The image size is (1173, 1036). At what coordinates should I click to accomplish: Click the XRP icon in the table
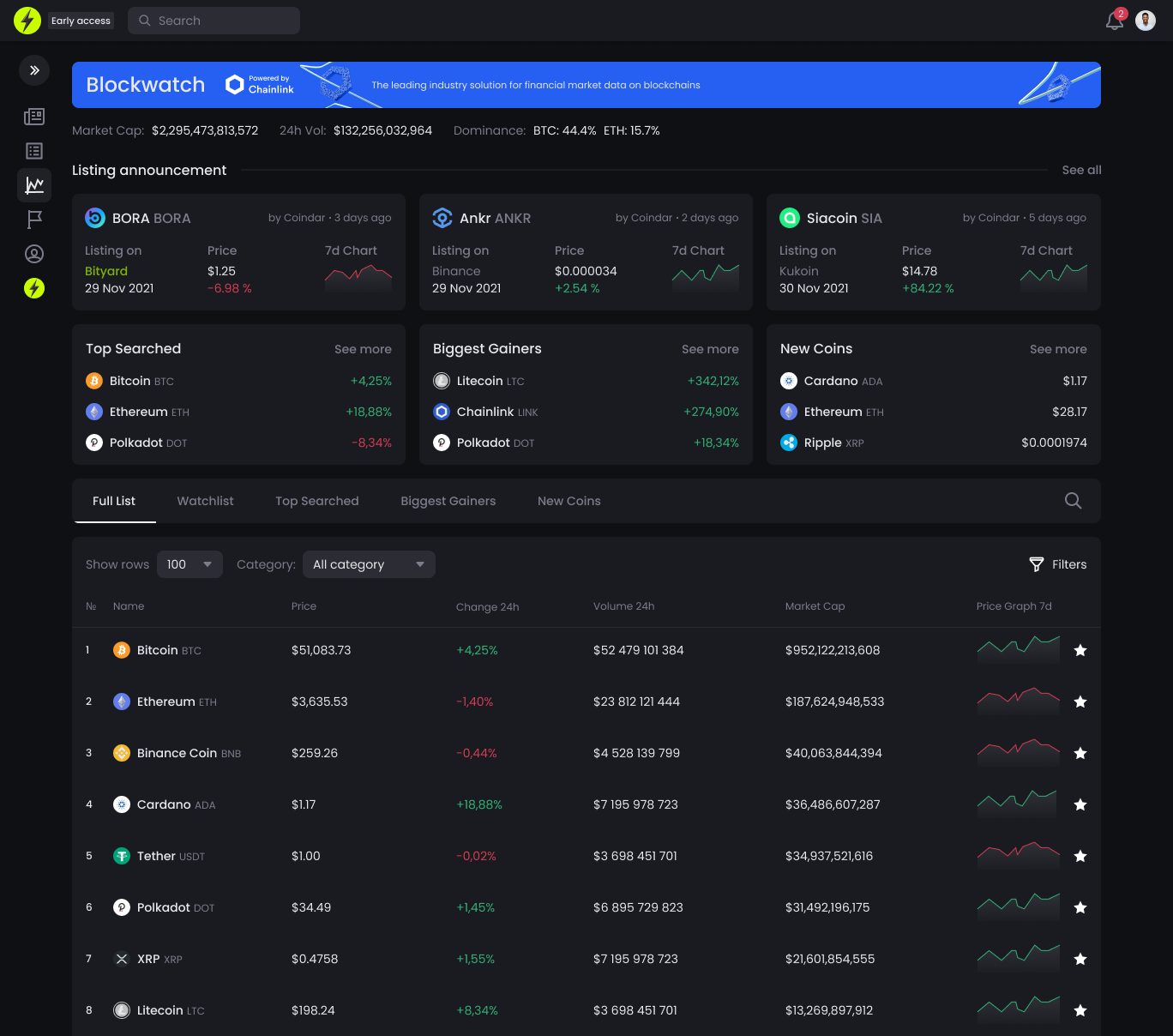click(122, 959)
